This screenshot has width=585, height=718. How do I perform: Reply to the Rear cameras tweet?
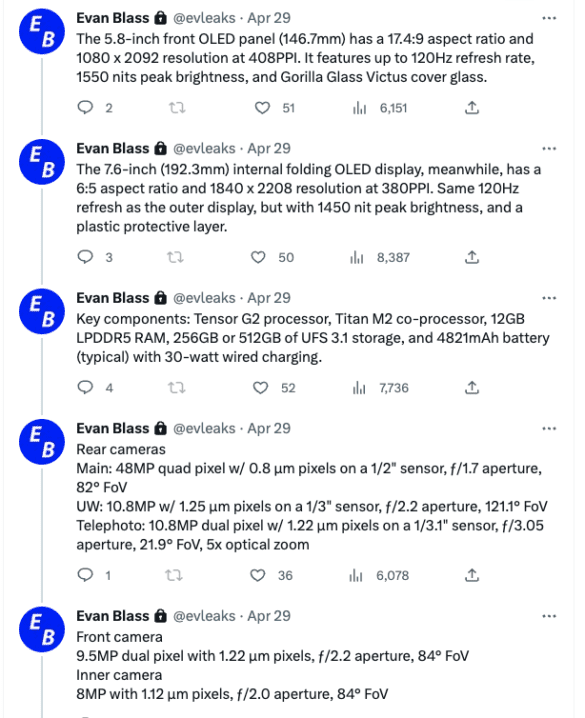86,575
